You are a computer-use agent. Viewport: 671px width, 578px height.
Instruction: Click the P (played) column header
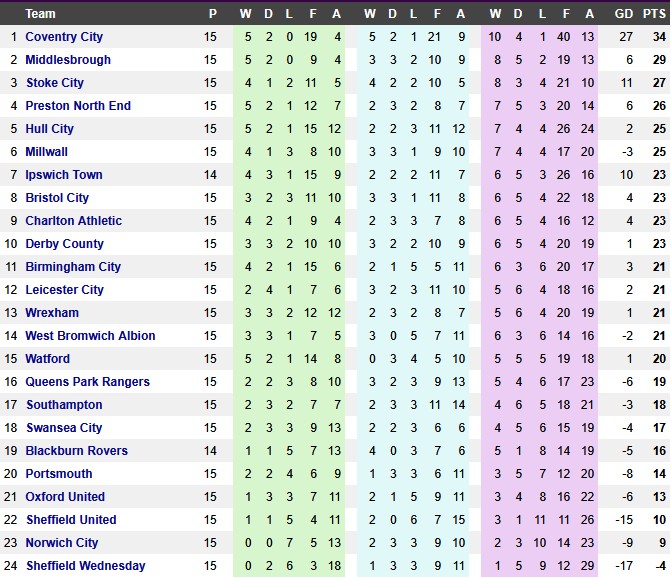(x=211, y=14)
